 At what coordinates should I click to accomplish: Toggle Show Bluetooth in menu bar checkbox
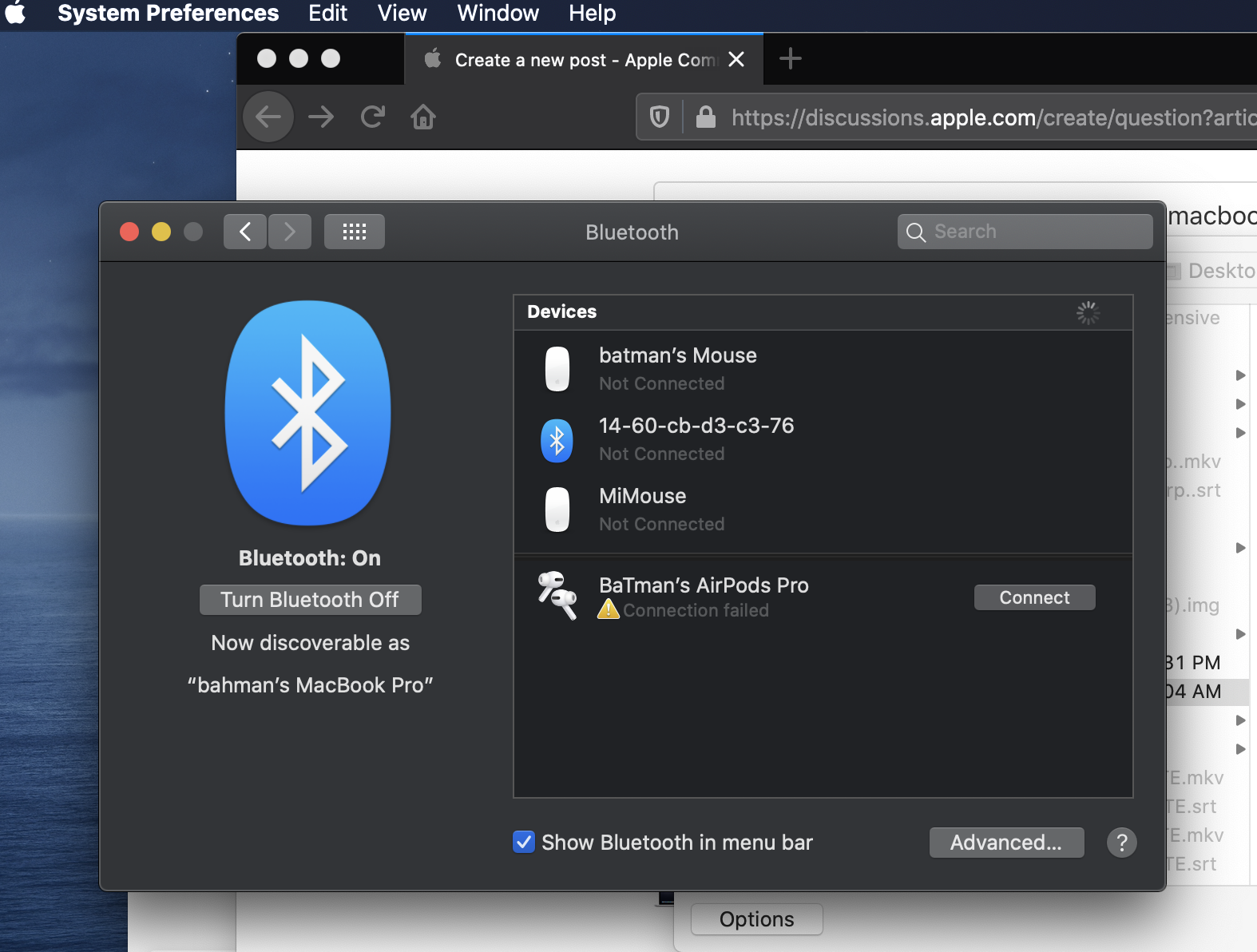click(524, 842)
